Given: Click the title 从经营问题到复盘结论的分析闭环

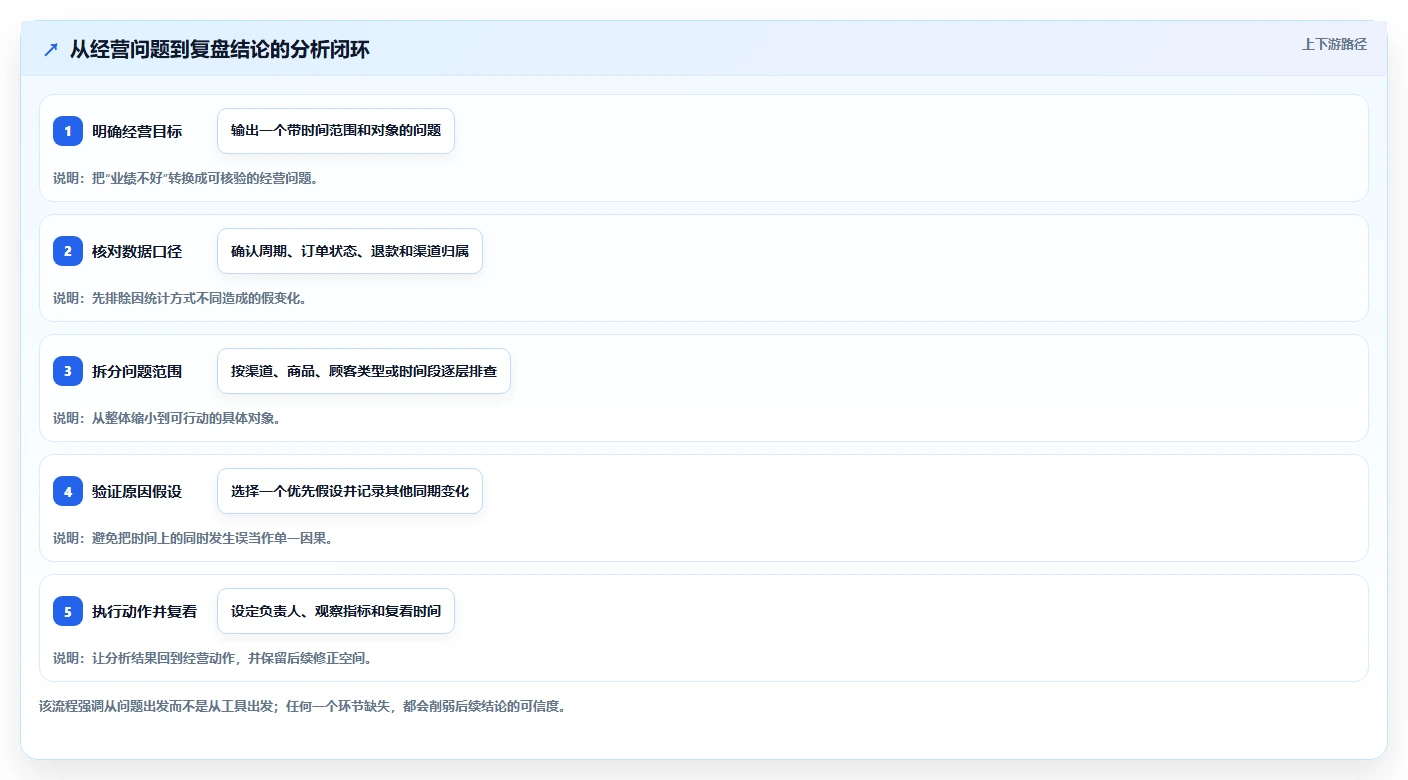Looking at the screenshot, I should [x=219, y=49].
